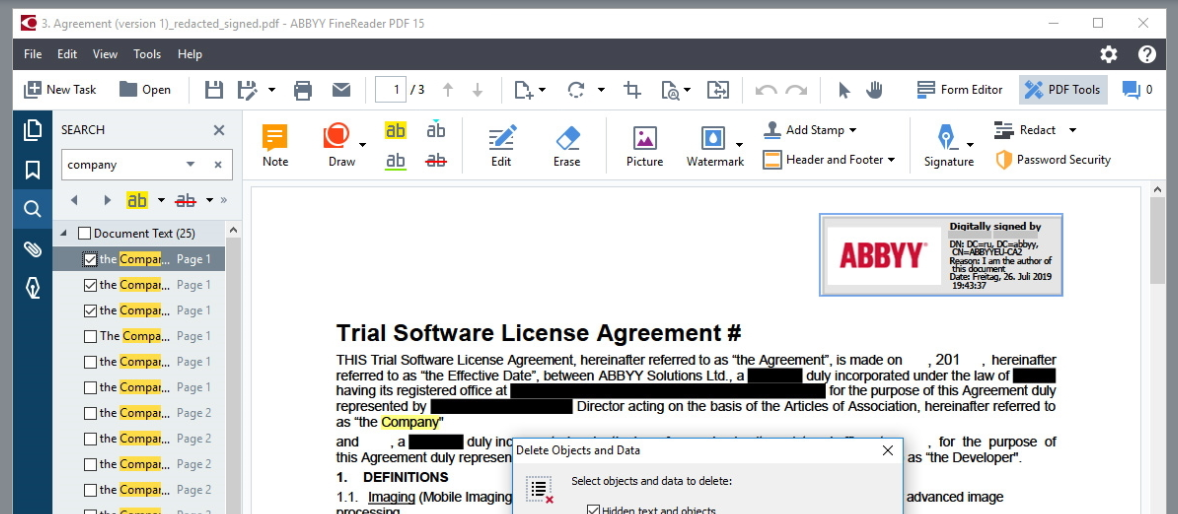This screenshot has width=1178, height=514.
Task: Open search history dropdown in search field
Action: pos(191,165)
